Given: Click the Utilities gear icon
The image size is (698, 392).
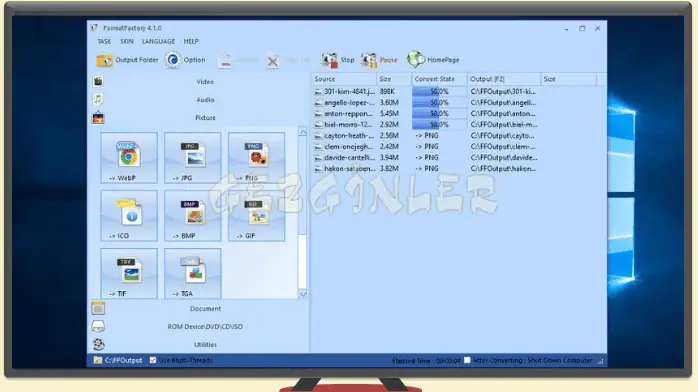Looking at the screenshot, I should pos(98,344).
